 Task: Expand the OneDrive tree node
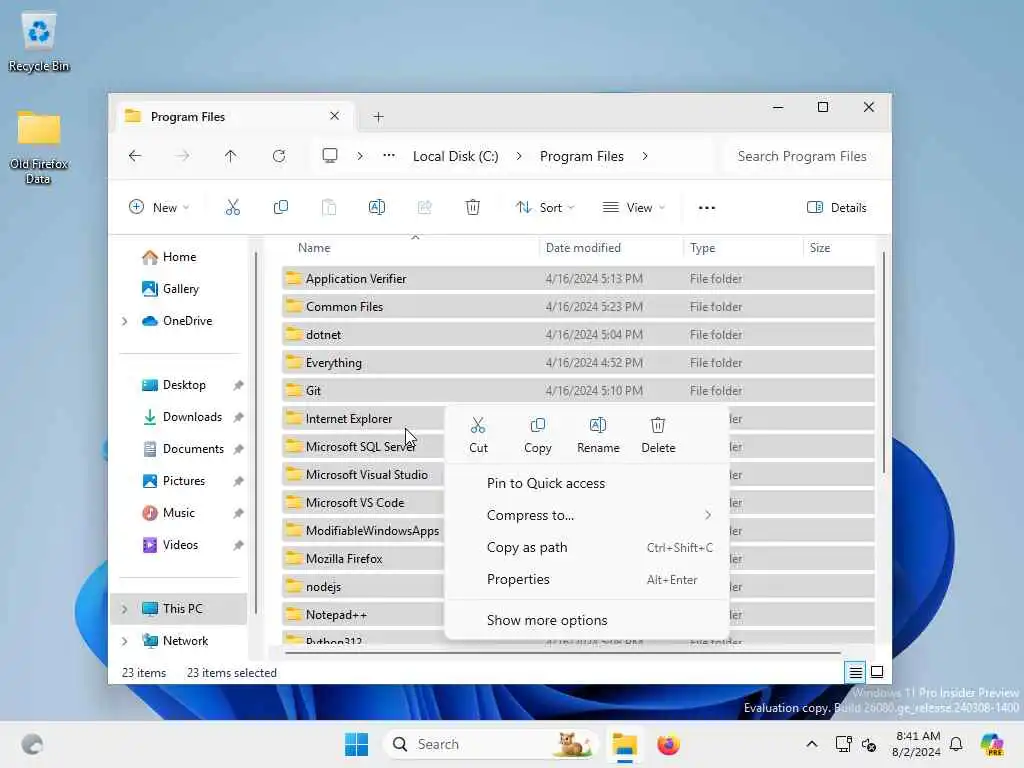pos(124,321)
